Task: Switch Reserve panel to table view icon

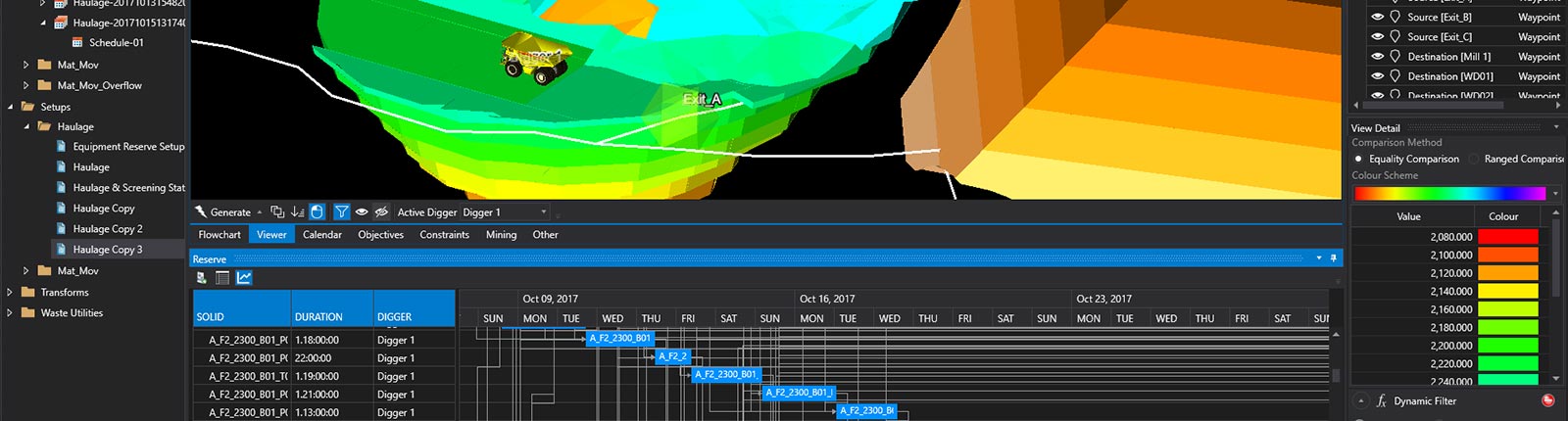Action: (x=222, y=278)
